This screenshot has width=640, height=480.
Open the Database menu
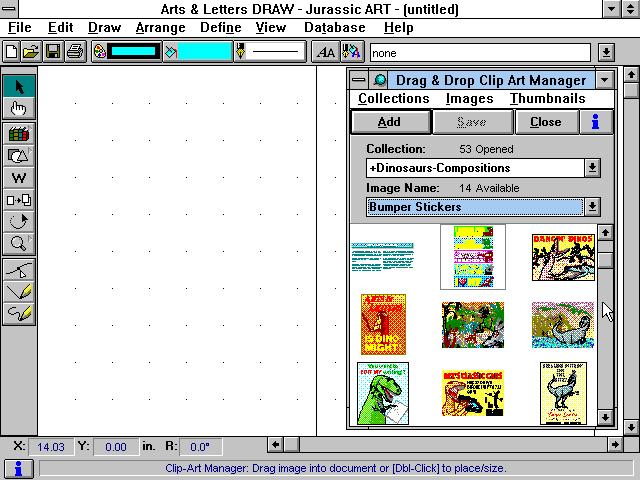[335, 27]
